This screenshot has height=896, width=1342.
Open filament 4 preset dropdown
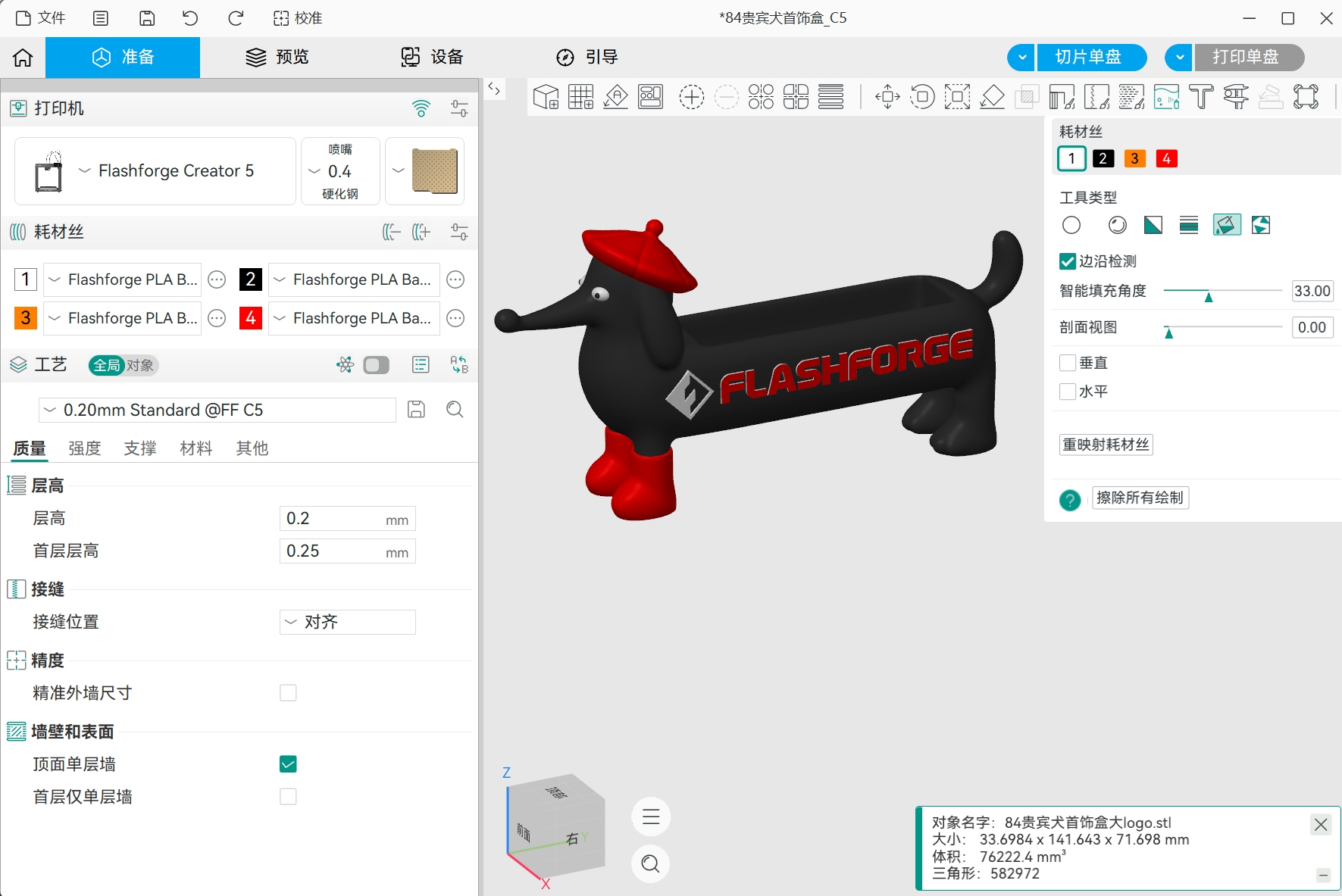[355, 318]
